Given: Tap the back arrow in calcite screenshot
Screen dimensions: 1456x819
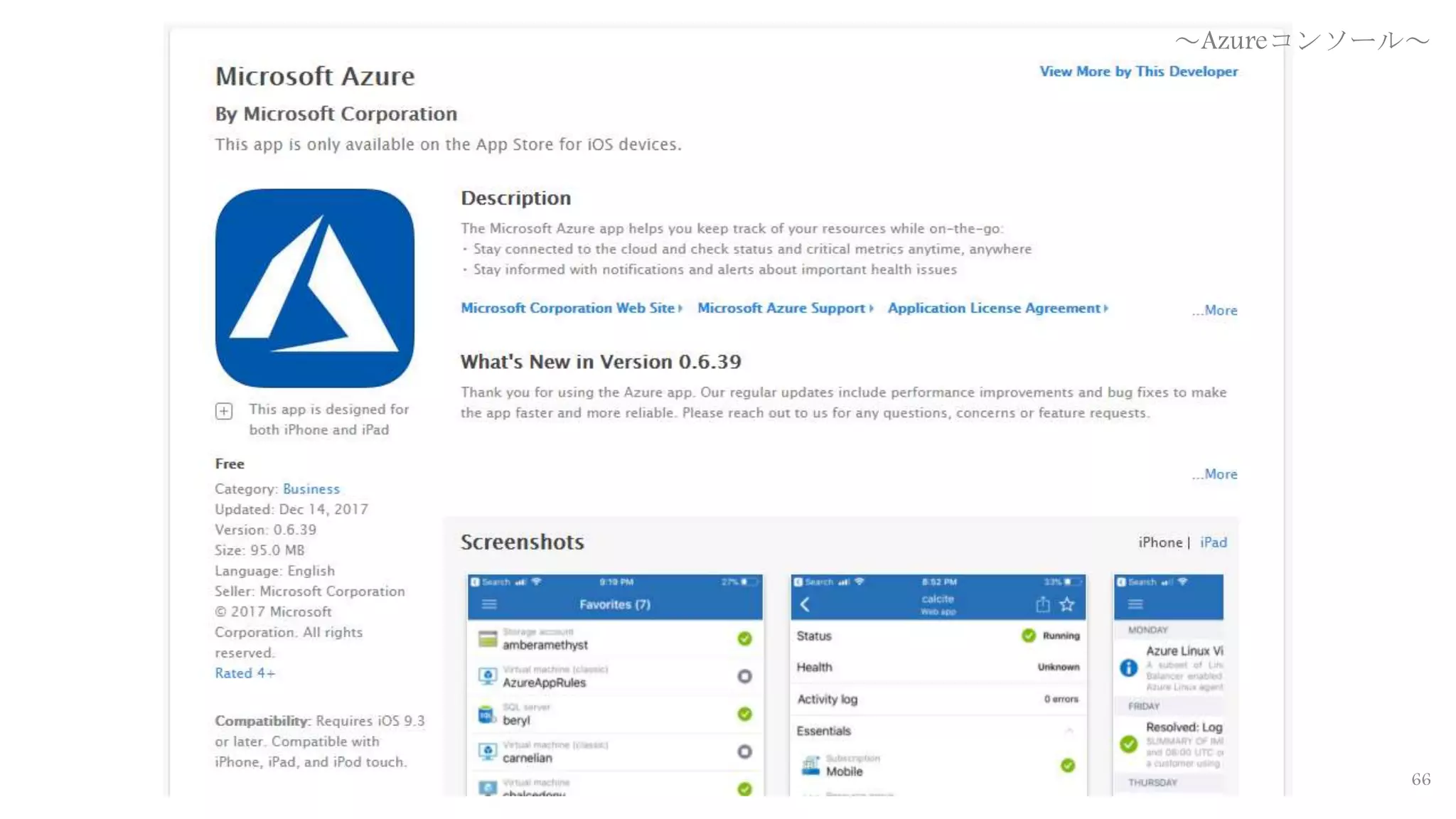Looking at the screenshot, I should point(805,604).
